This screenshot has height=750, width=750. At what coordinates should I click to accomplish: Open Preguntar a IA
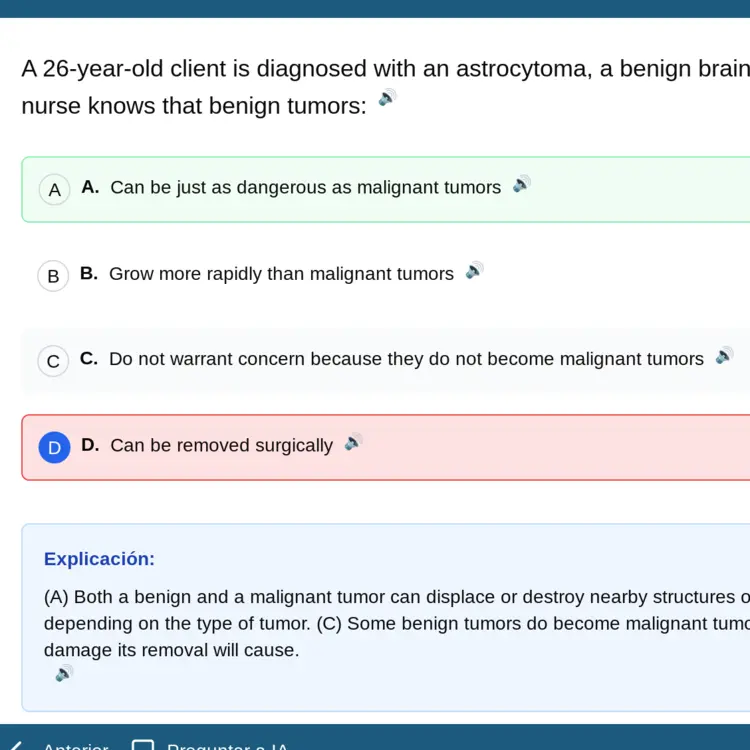coord(227,746)
